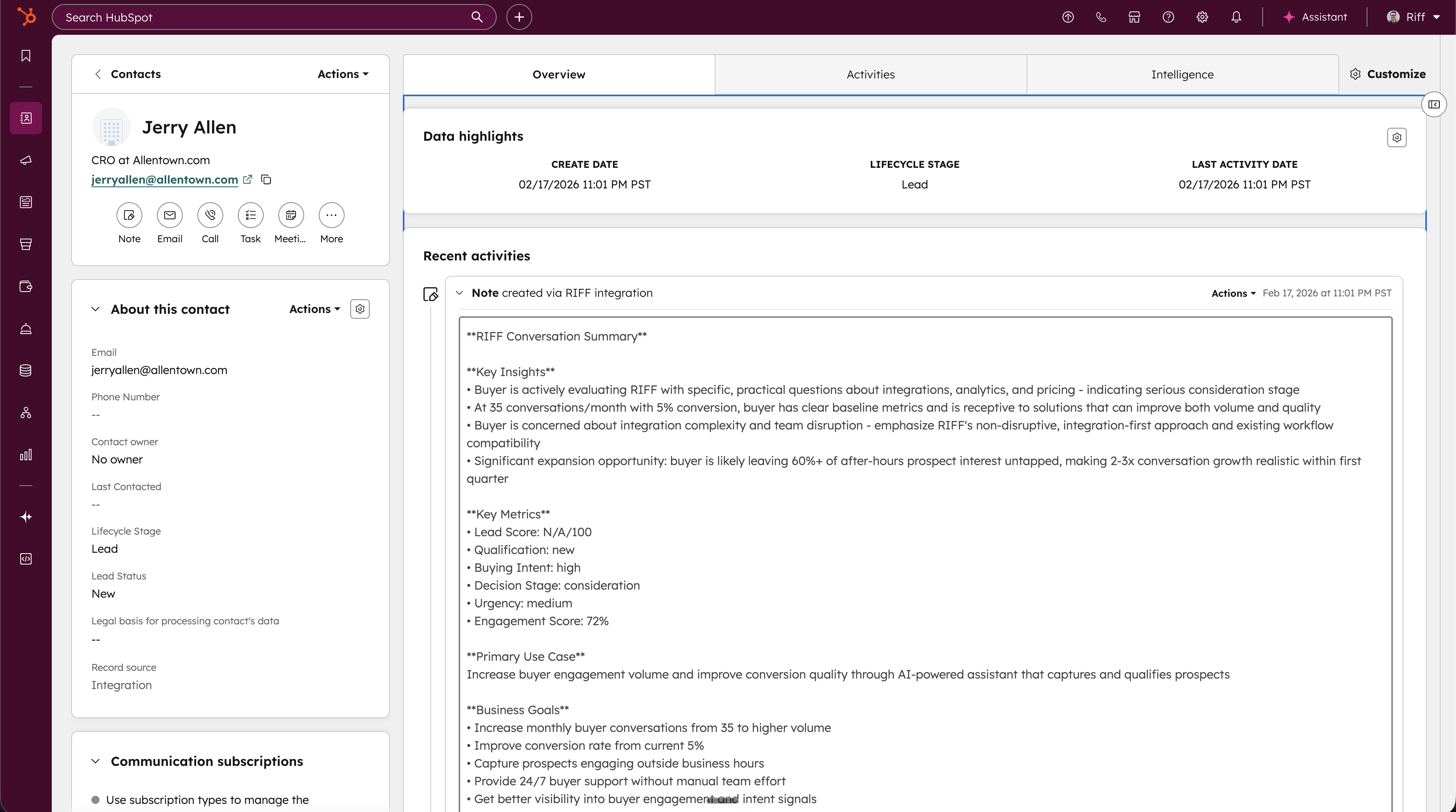Viewport: 1456px width, 812px height.
Task: Open the CRM contacts sidebar icon
Action: (x=26, y=118)
